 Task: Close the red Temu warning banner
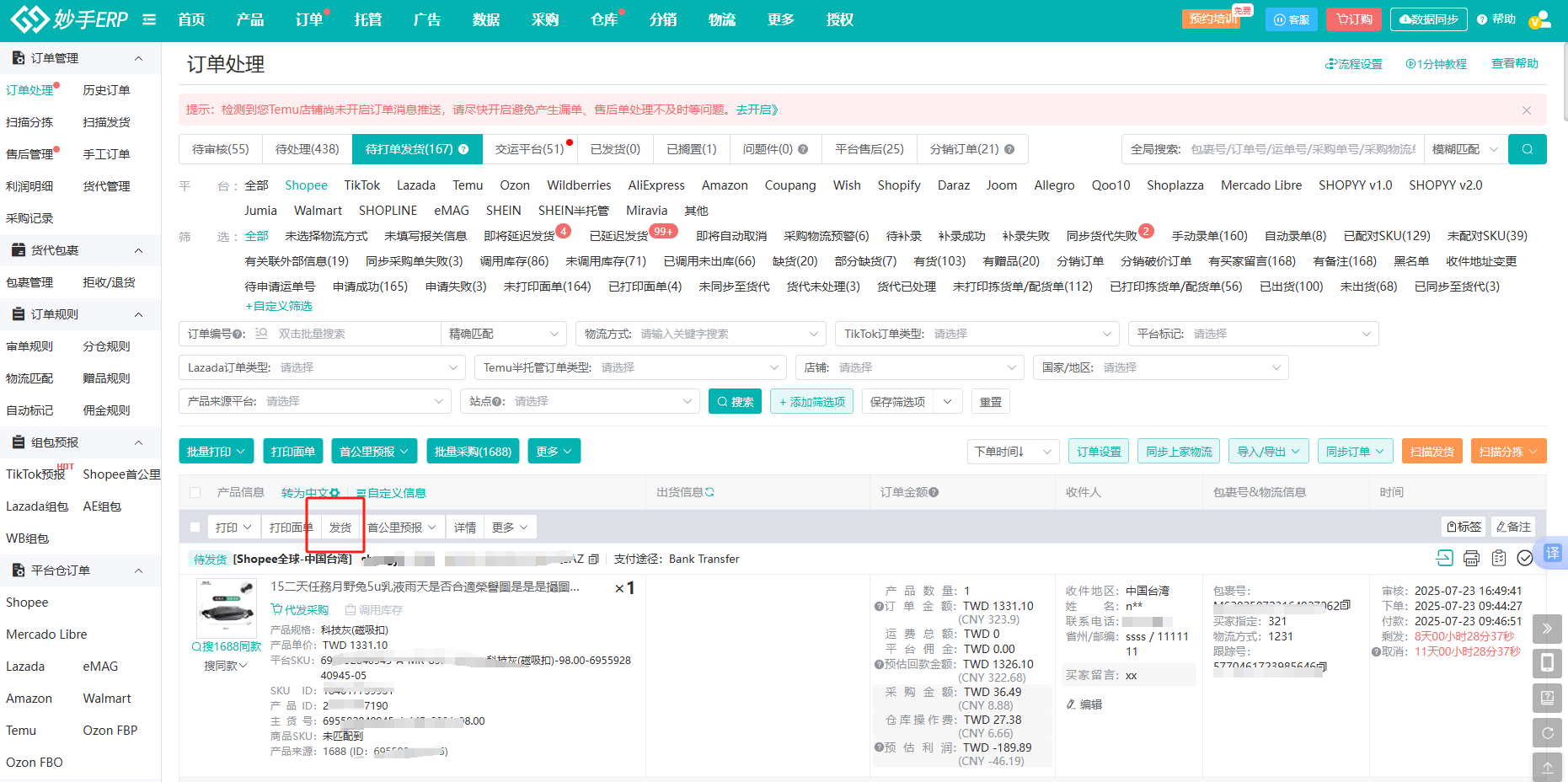pos(1526,110)
